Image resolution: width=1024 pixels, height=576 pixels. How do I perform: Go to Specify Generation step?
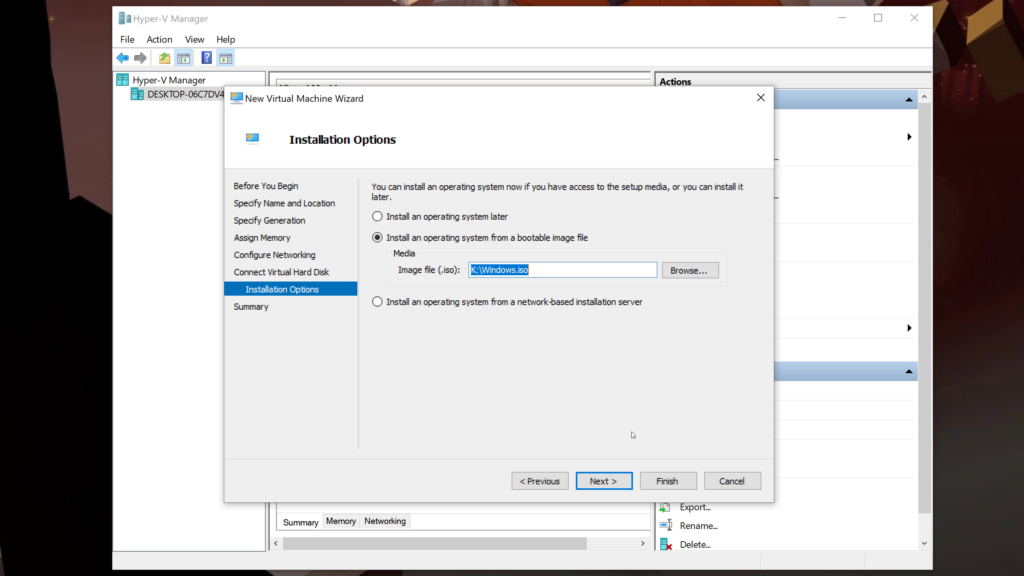click(x=269, y=221)
